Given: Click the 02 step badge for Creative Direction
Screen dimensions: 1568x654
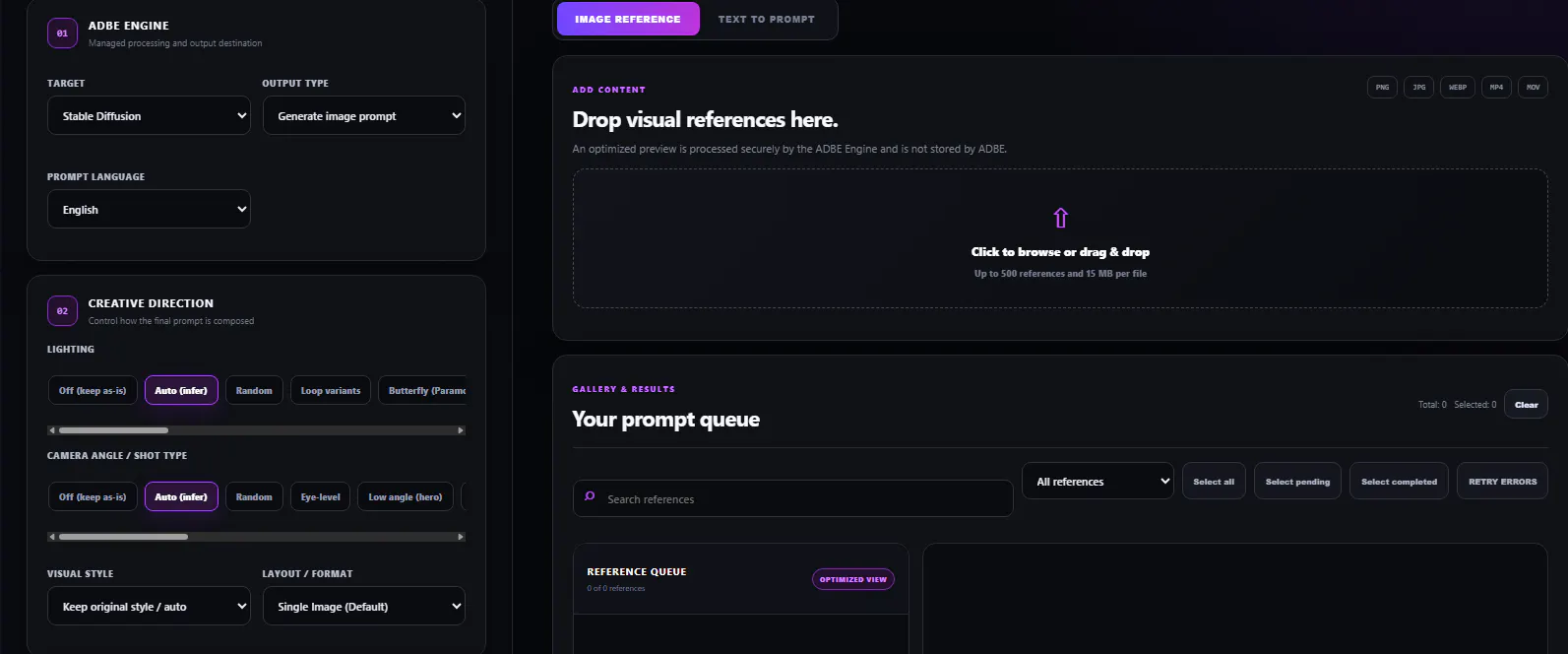Looking at the screenshot, I should [x=62, y=311].
